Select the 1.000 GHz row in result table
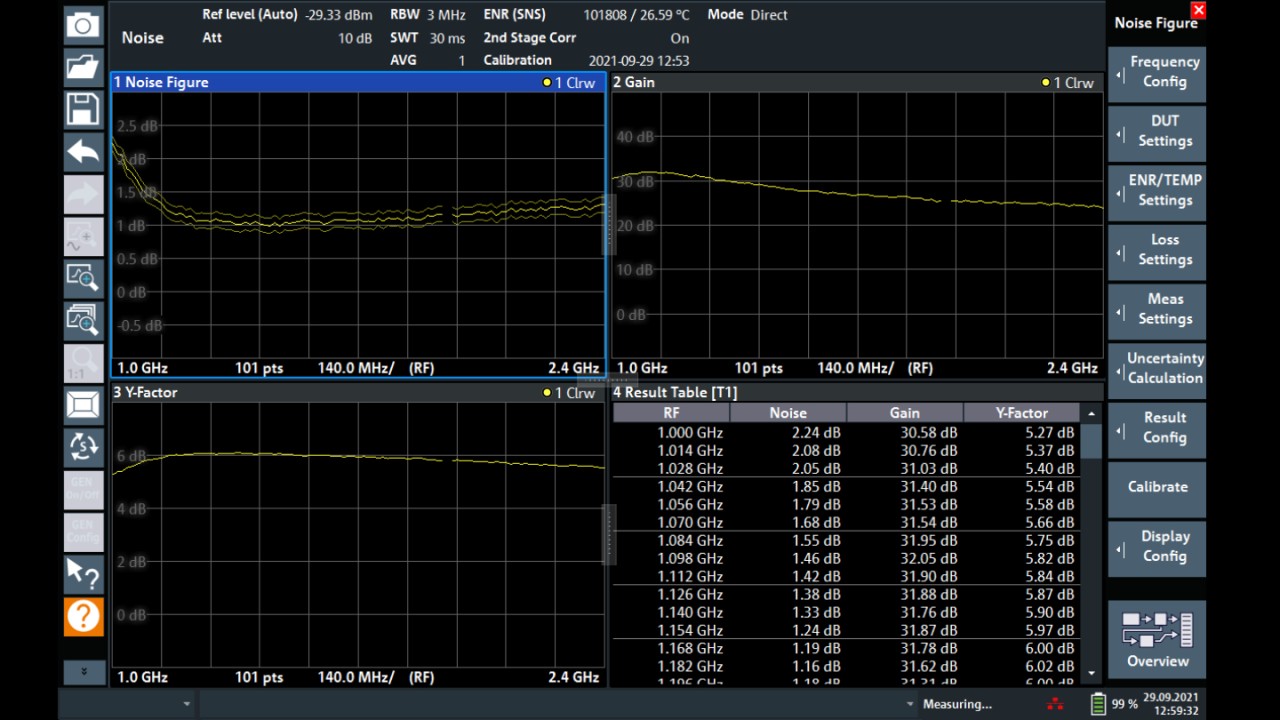Viewport: 1280px width, 720px height. (x=846, y=433)
